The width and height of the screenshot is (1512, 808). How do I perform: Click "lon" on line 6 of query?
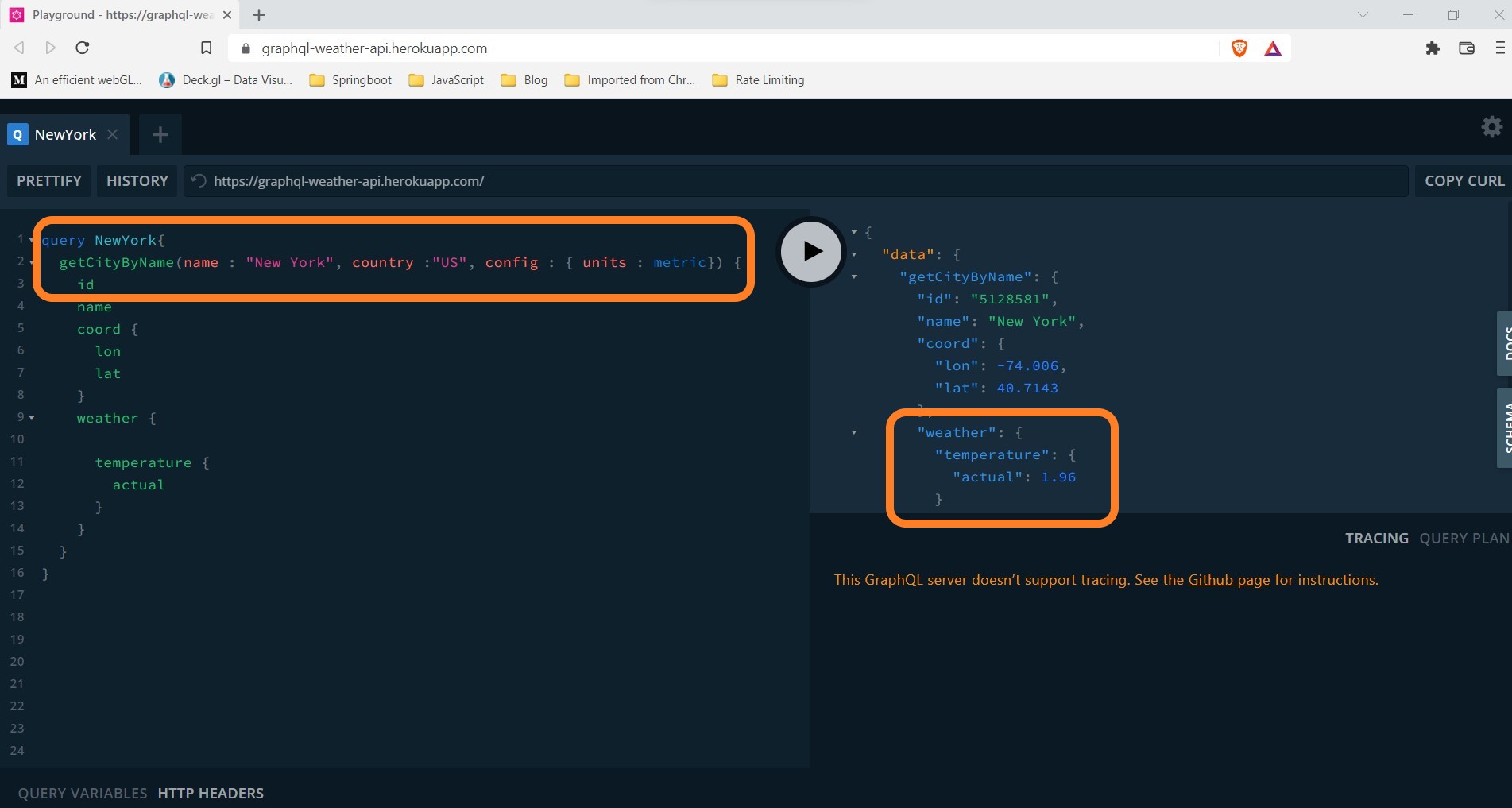click(x=108, y=351)
